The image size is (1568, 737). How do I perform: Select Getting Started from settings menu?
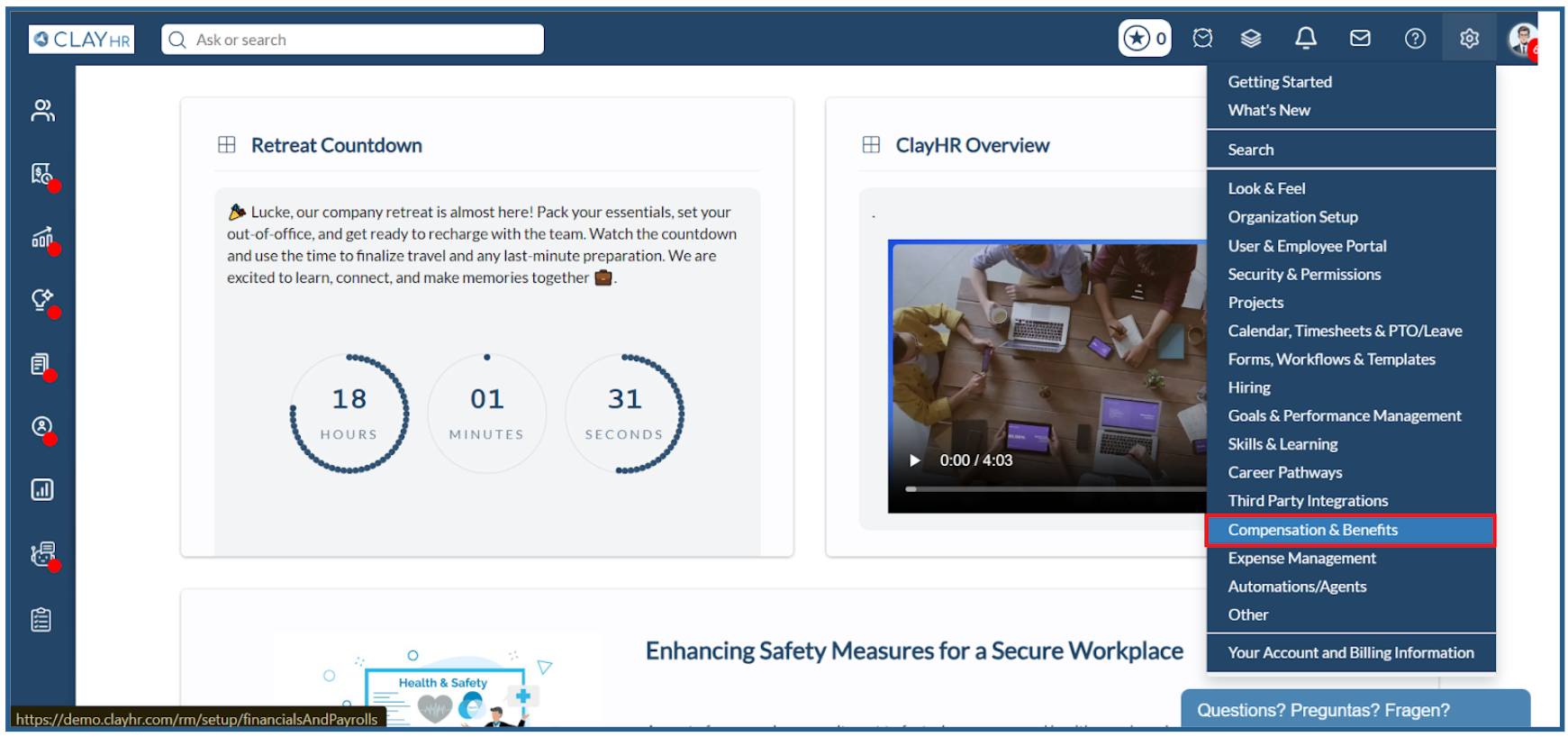click(x=1280, y=82)
